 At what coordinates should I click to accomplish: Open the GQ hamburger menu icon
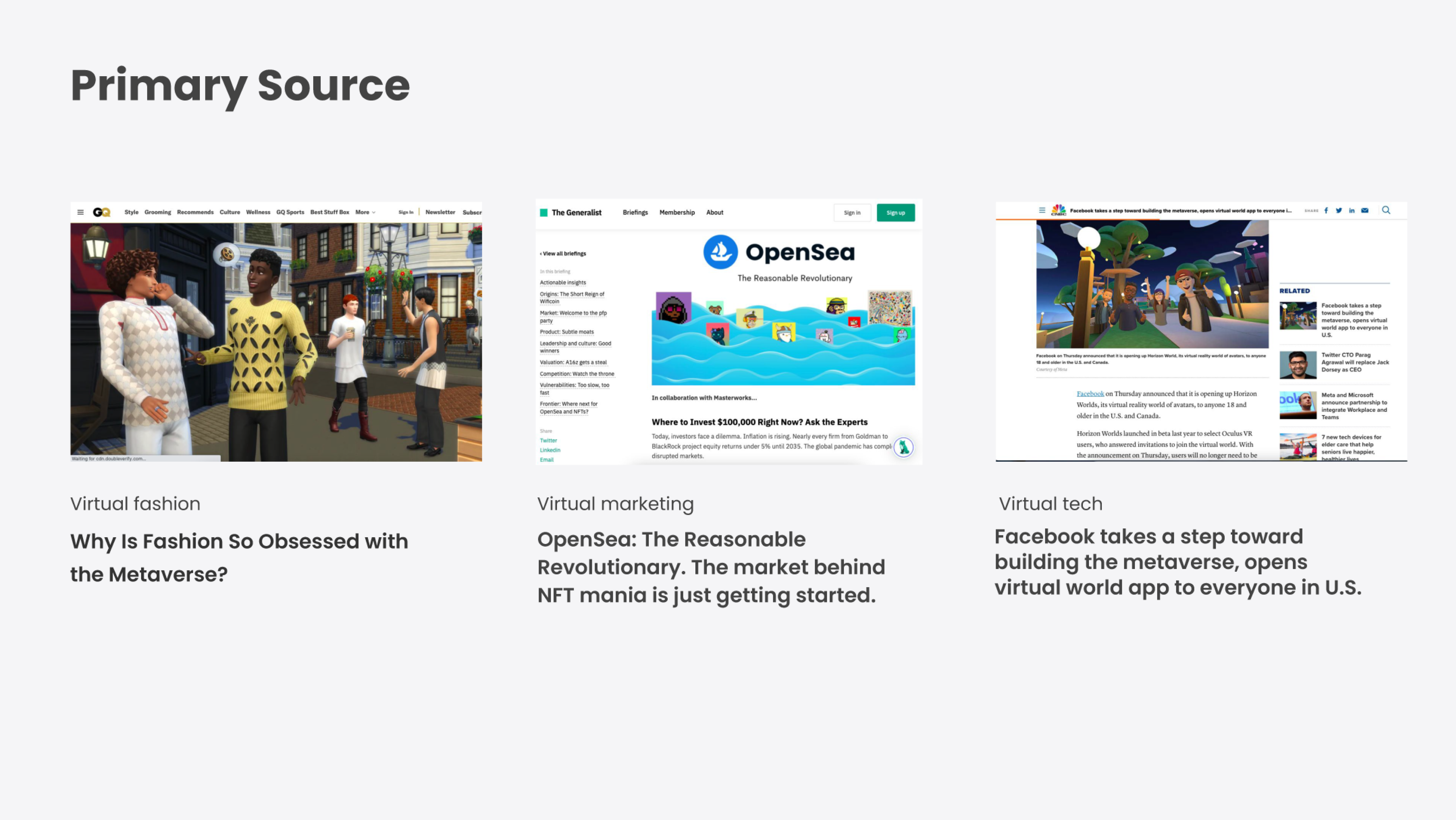(x=80, y=213)
